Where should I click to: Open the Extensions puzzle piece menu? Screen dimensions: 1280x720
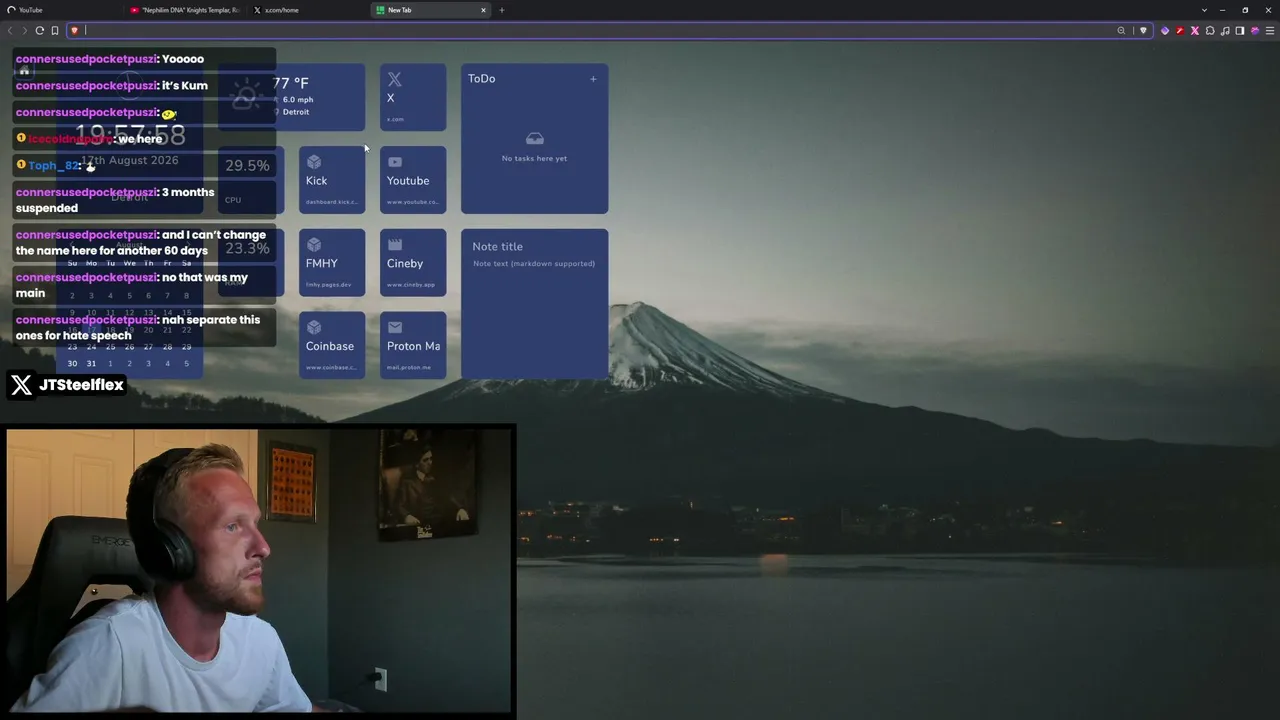point(1210,31)
